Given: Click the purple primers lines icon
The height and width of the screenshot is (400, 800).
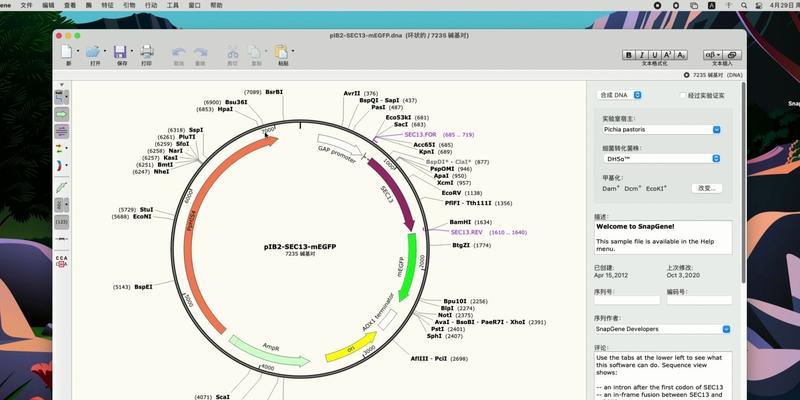Looking at the screenshot, I should pyautogui.click(x=61, y=132).
